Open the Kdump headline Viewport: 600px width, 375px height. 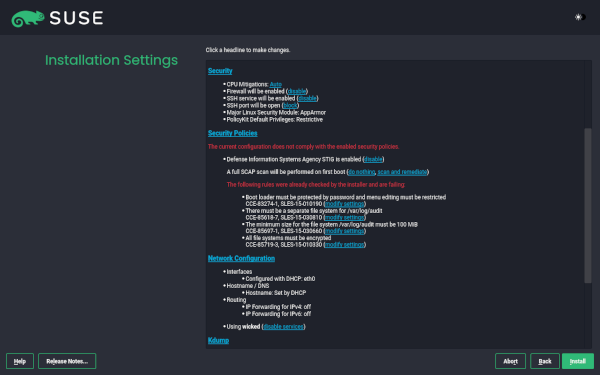click(x=218, y=340)
